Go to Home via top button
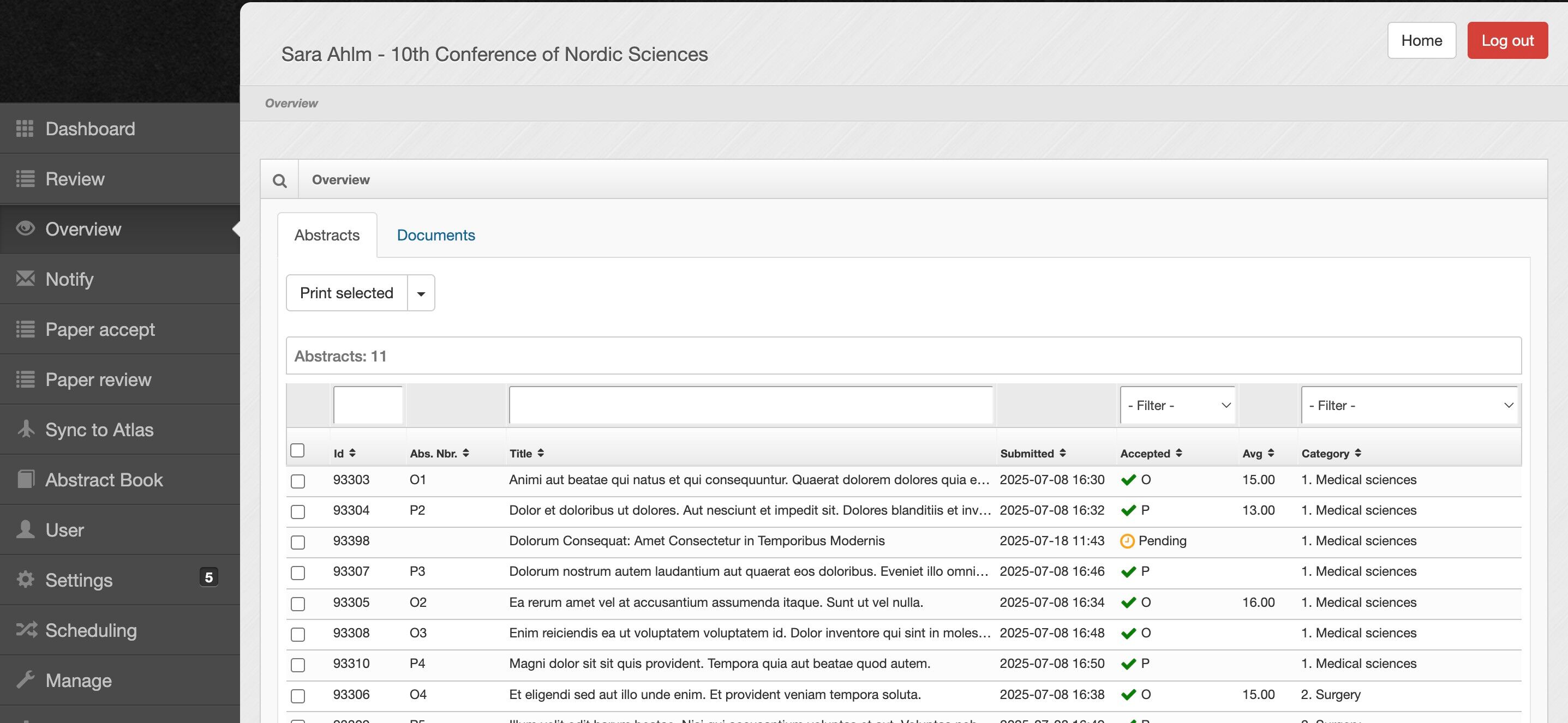The height and width of the screenshot is (723, 1568). point(1421,41)
